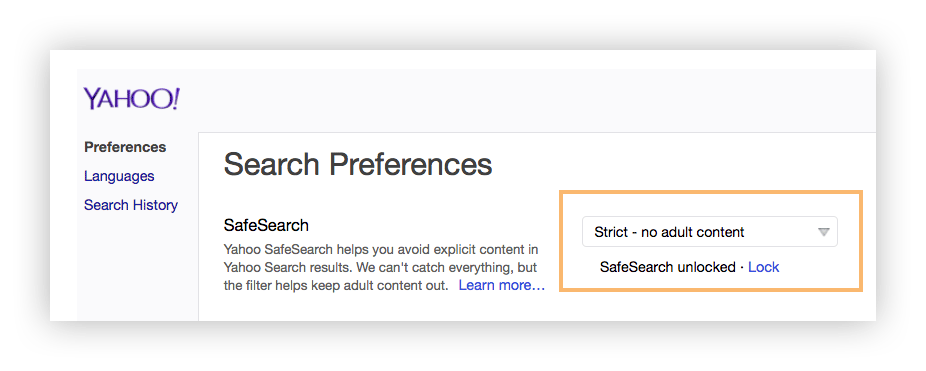Click the Search Preferences heading
Viewport: 926px width, 371px height.
[358, 164]
